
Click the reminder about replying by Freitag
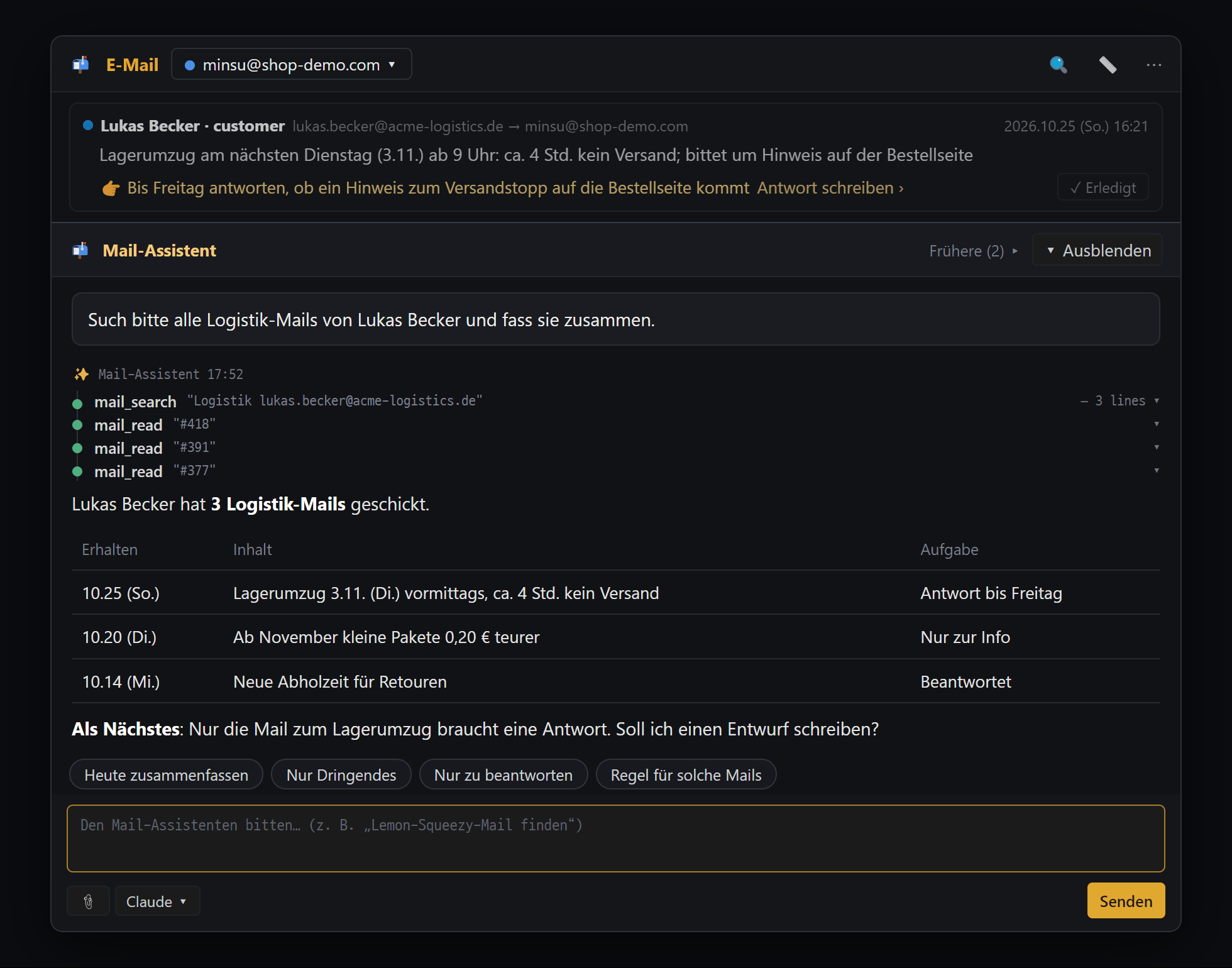[x=438, y=188]
